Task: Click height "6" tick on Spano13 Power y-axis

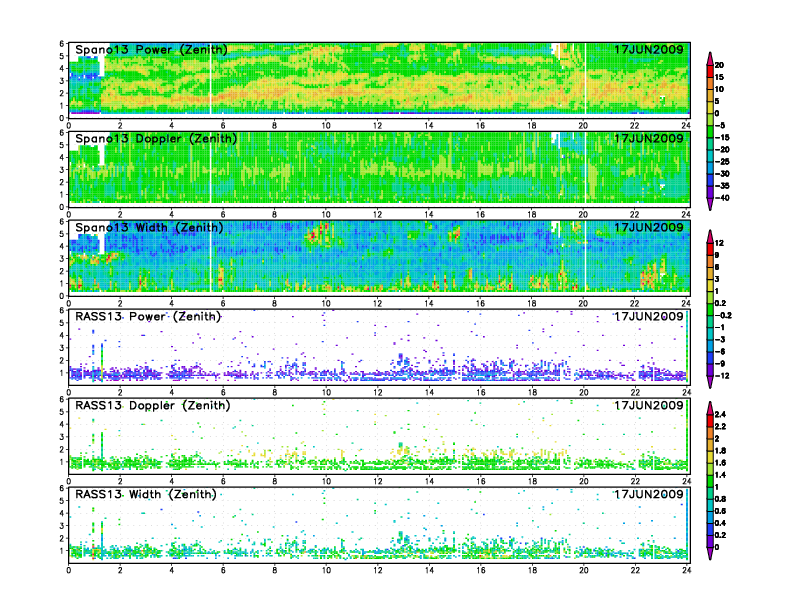Action: pyautogui.click(x=62, y=43)
